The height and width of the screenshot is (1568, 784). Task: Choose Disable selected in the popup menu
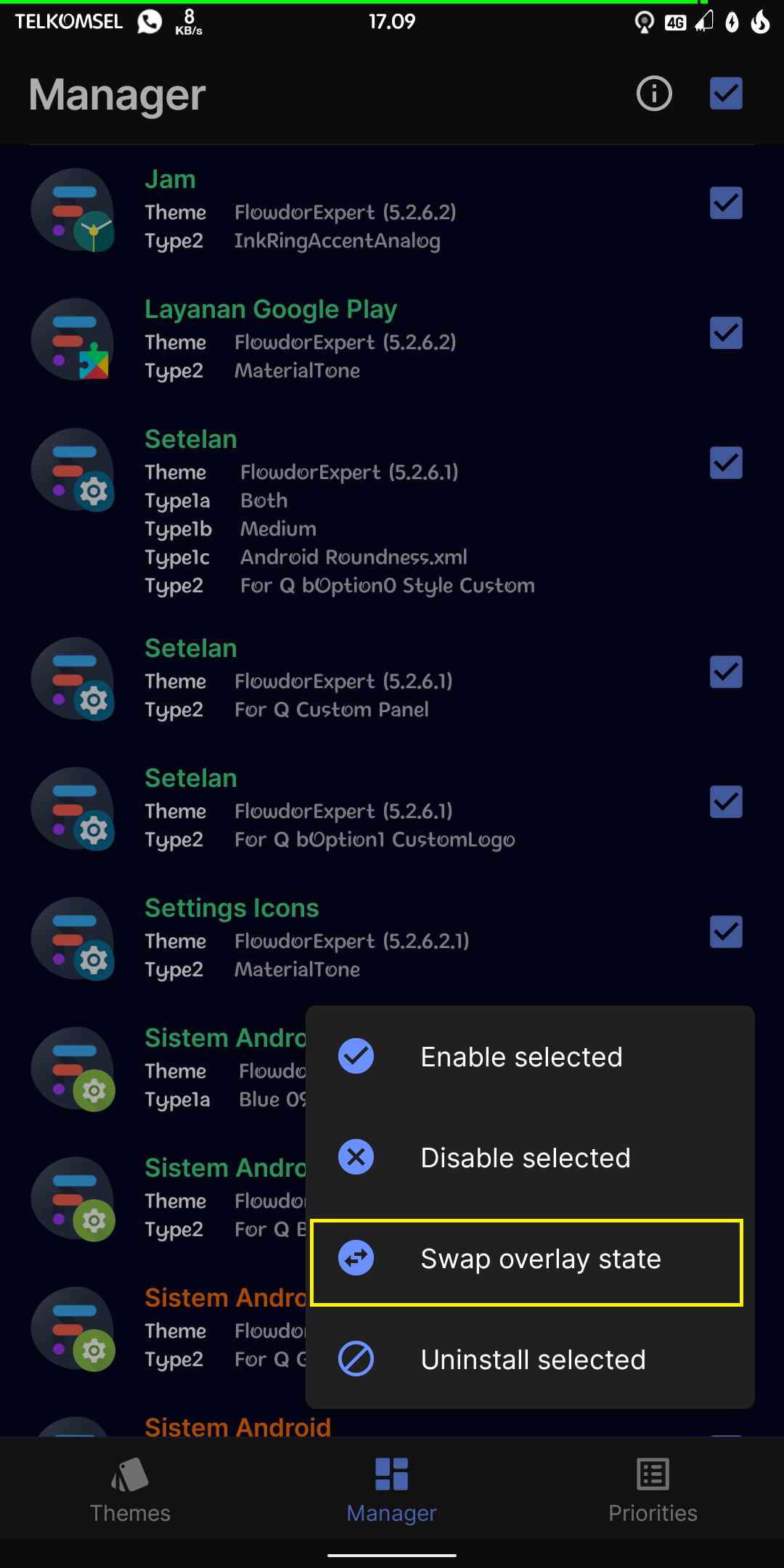coord(524,1157)
